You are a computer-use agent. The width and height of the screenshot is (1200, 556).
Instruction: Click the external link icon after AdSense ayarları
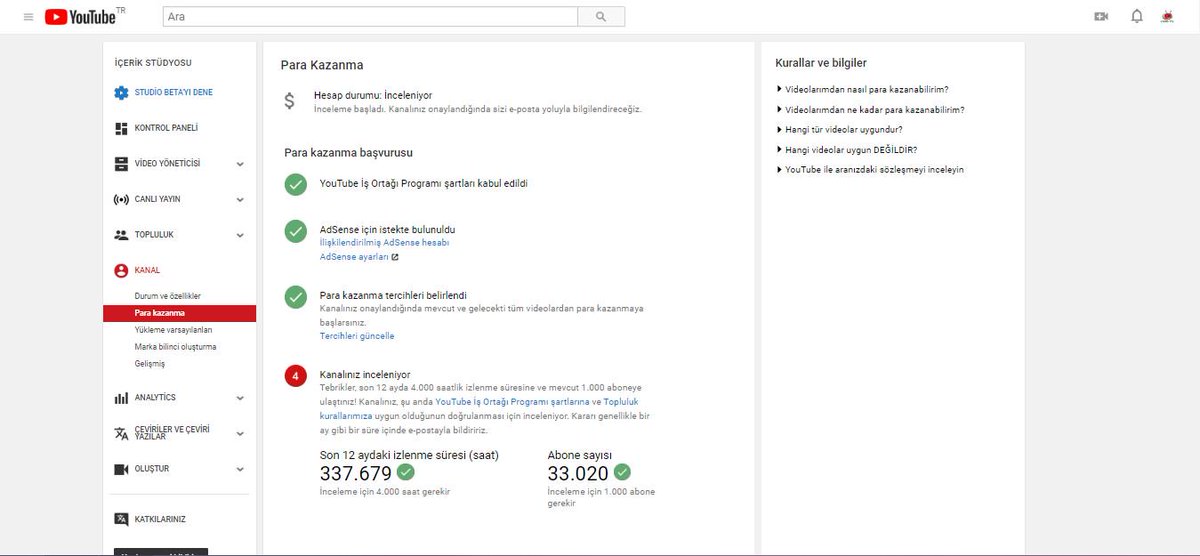[x=395, y=257]
